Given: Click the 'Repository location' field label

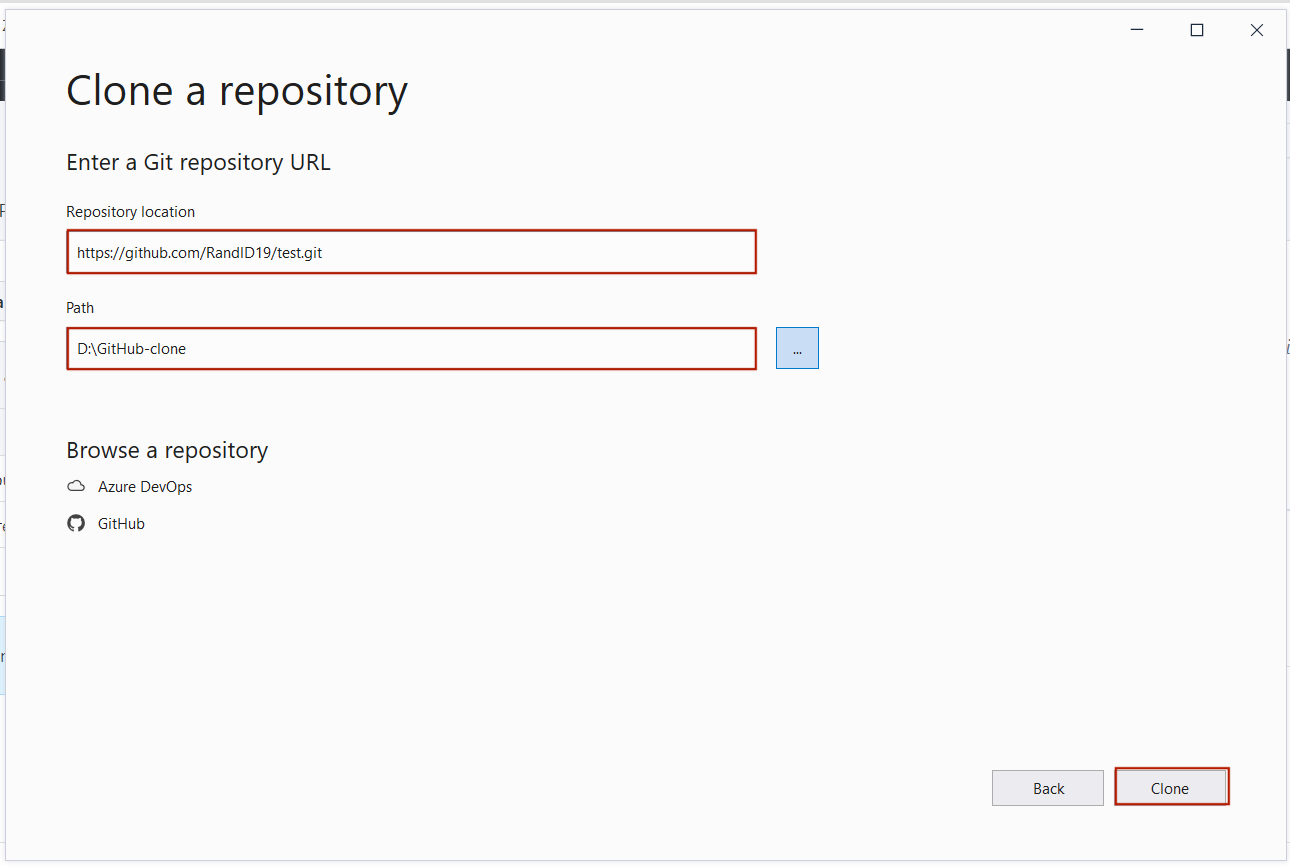Looking at the screenshot, I should [x=130, y=212].
